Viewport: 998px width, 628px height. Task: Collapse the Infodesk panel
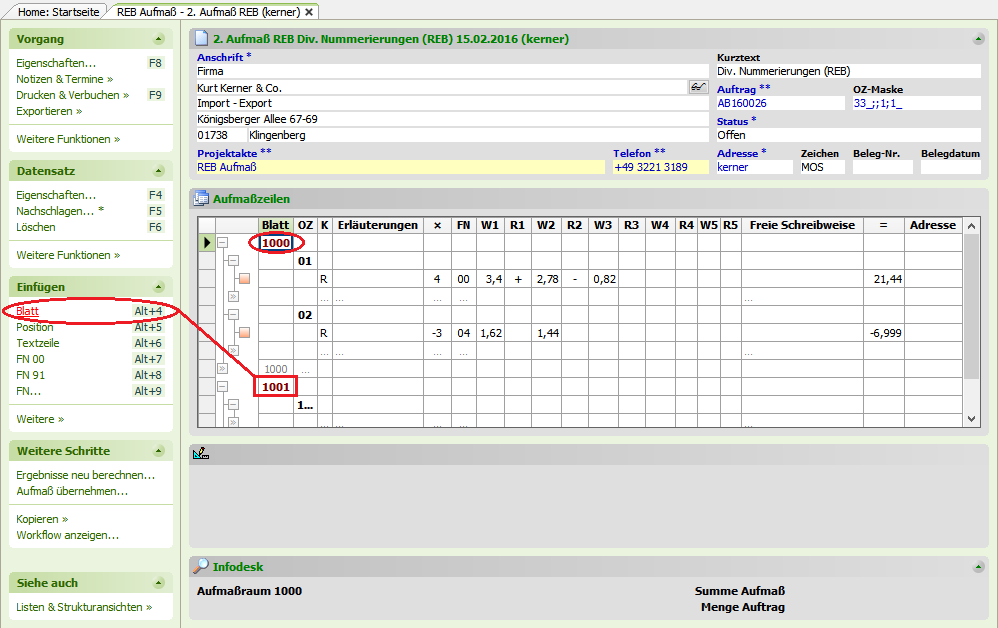pos(977,567)
